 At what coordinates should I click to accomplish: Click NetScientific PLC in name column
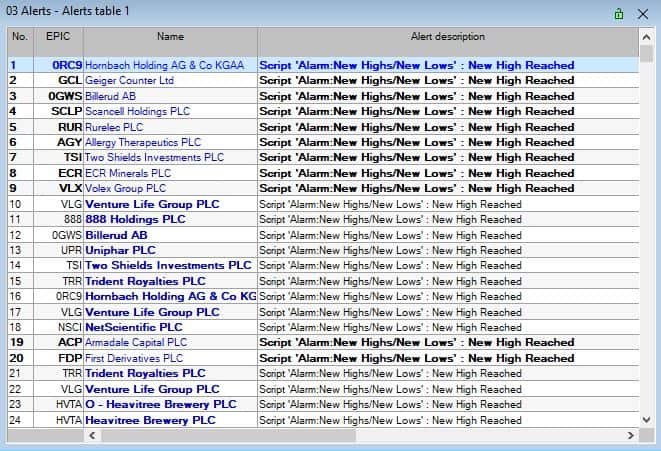point(134,327)
